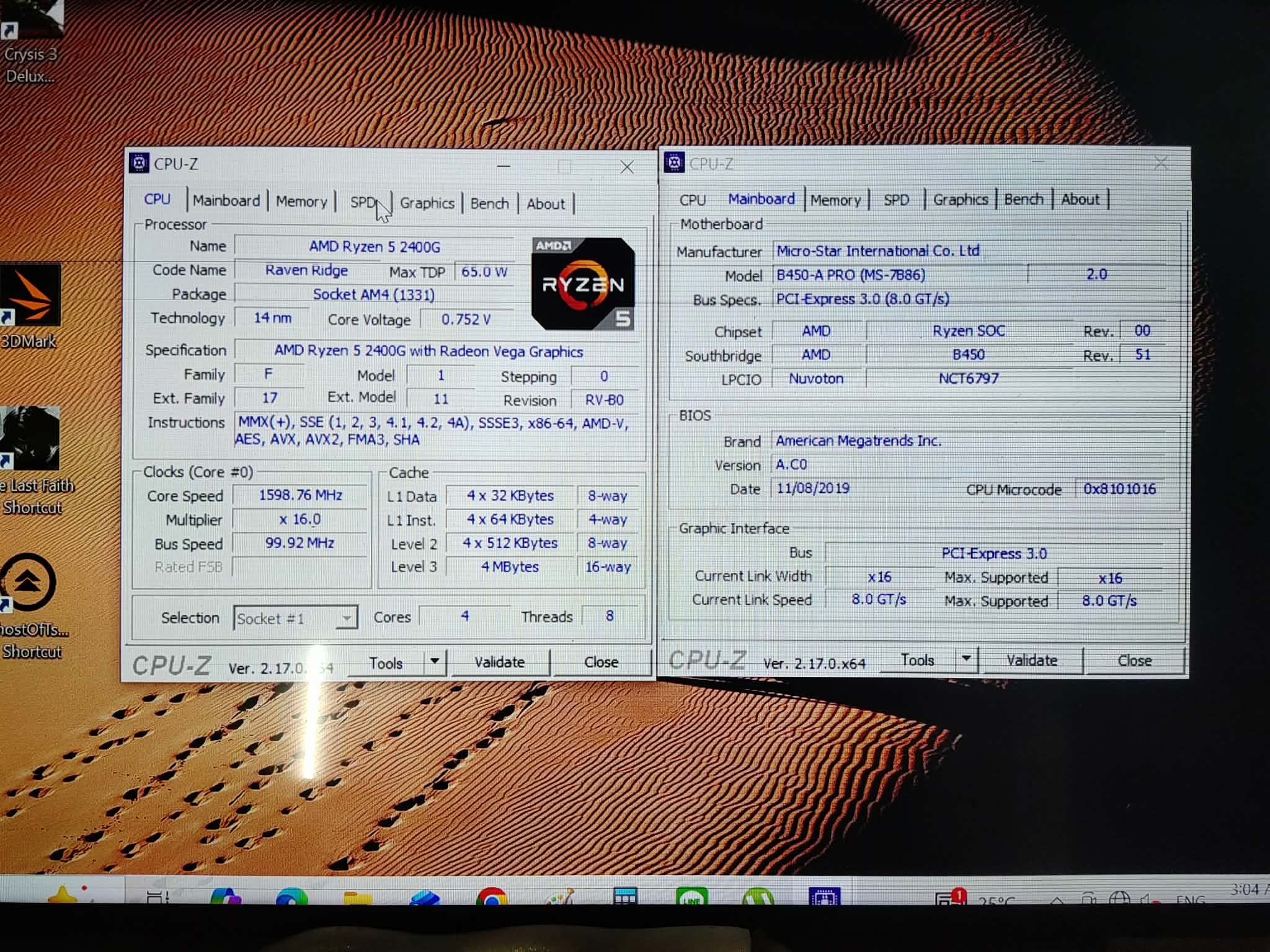1270x952 pixels.
Task: Open the Calculator taskbar icon
Action: pyautogui.click(x=624, y=896)
